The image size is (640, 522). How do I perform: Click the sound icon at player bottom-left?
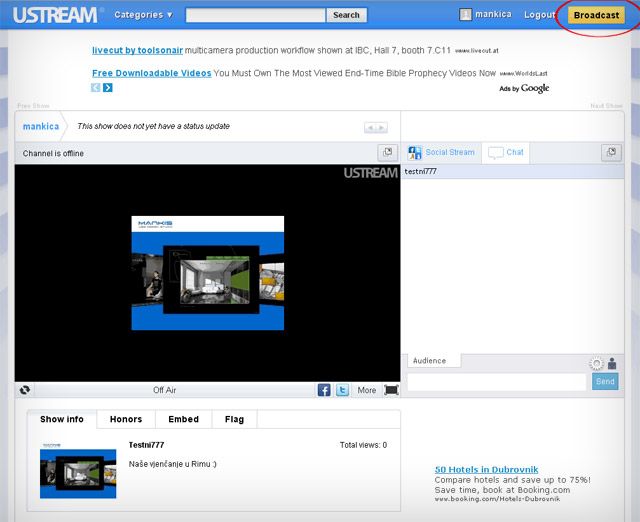25,390
